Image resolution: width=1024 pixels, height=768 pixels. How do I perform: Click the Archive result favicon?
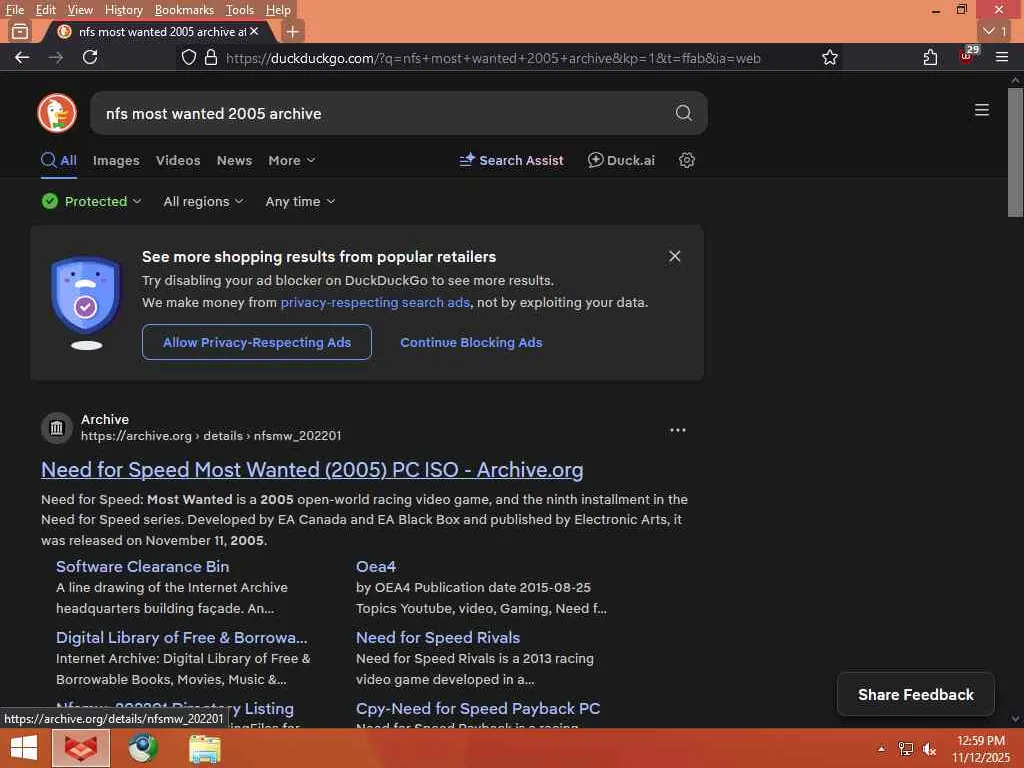coord(57,428)
